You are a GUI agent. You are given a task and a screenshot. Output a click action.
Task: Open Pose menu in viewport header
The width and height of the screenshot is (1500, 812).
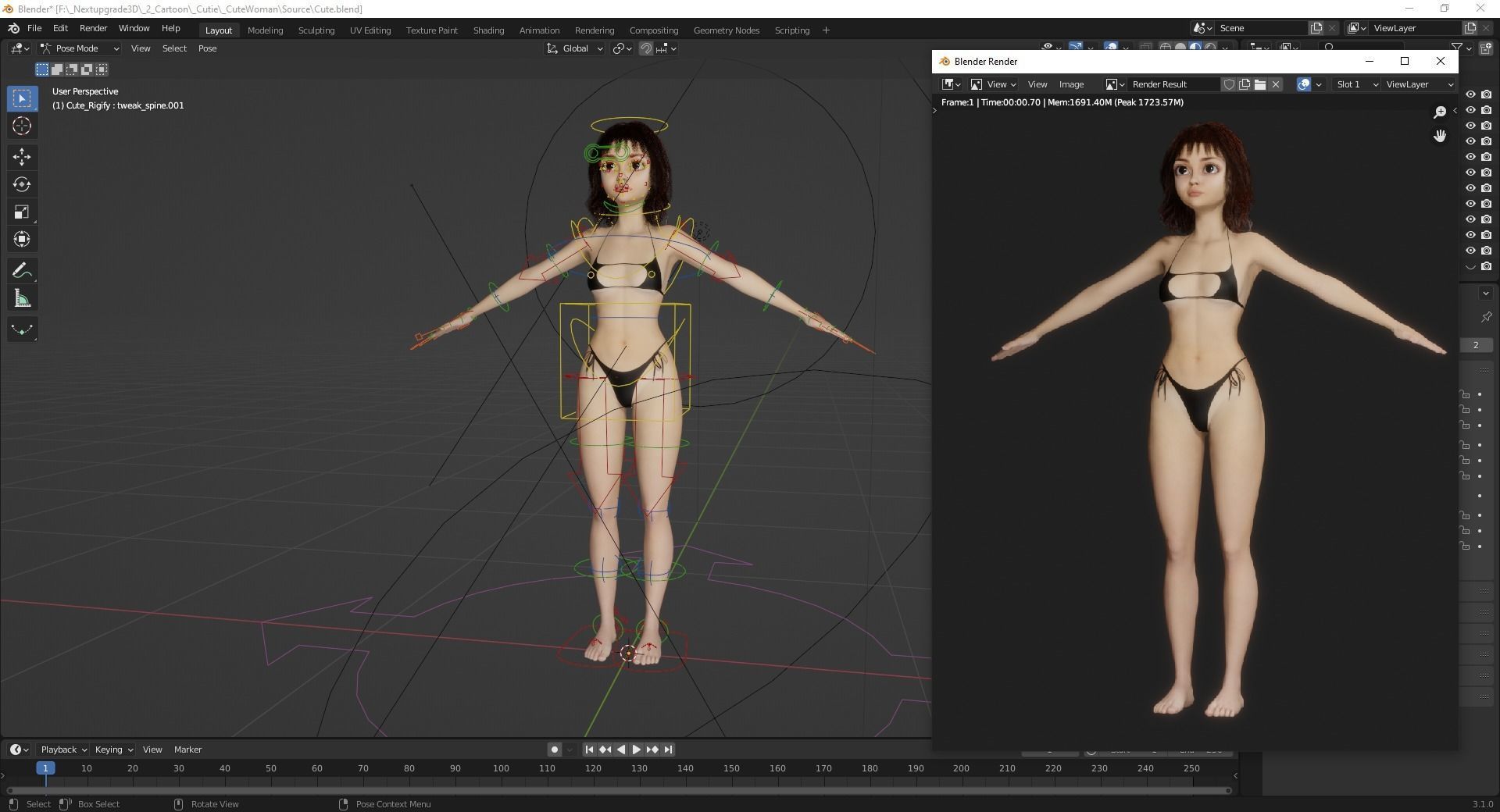pos(207,48)
